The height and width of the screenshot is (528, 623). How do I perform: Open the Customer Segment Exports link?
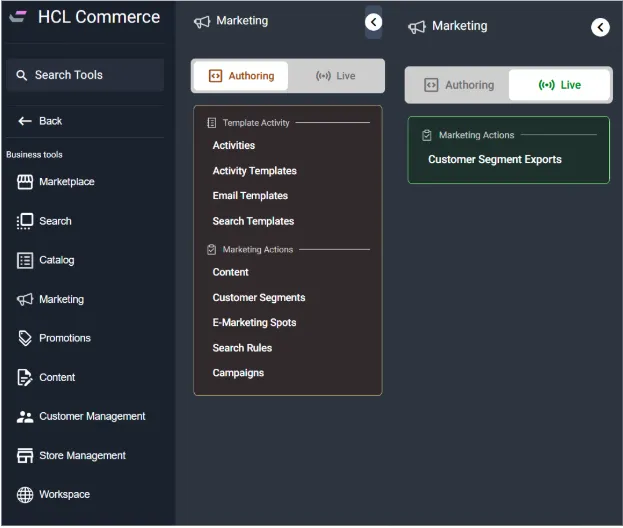pyautogui.click(x=494, y=160)
